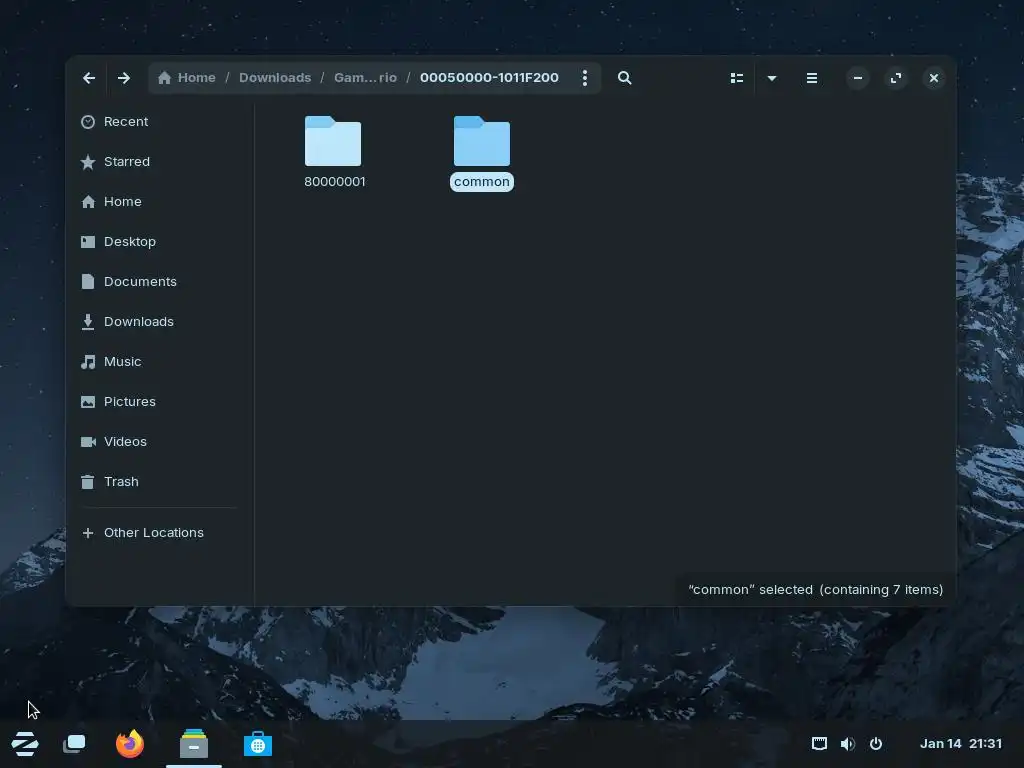Go to Home in the sidebar
This screenshot has width=1024, height=768.
pos(159,201)
